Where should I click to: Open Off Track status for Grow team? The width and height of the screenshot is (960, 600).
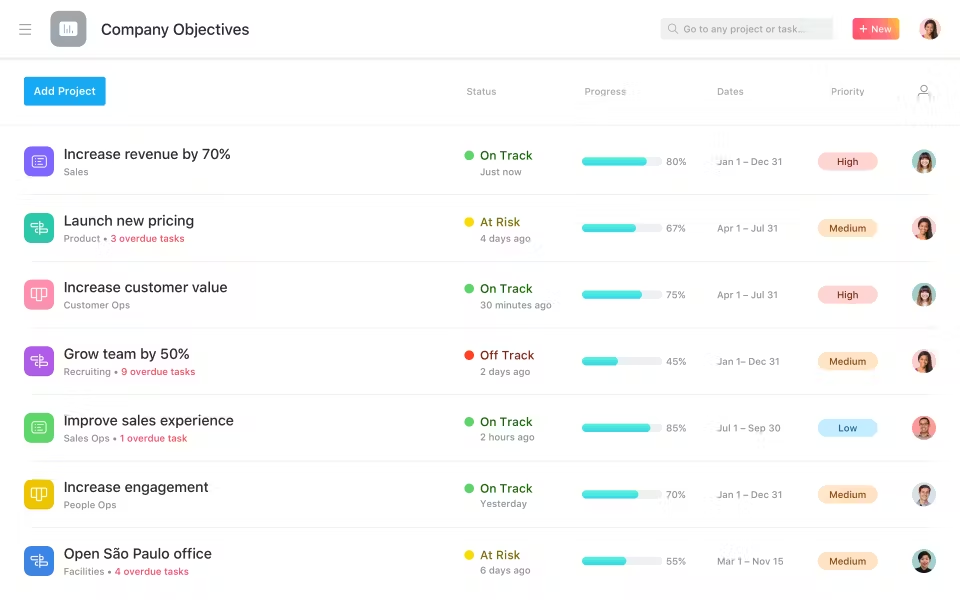pos(505,355)
